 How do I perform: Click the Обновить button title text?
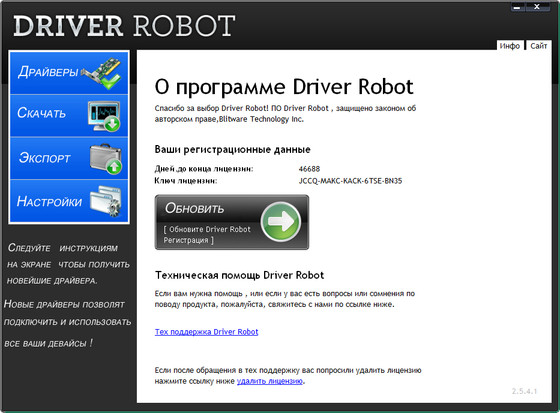coord(195,208)
